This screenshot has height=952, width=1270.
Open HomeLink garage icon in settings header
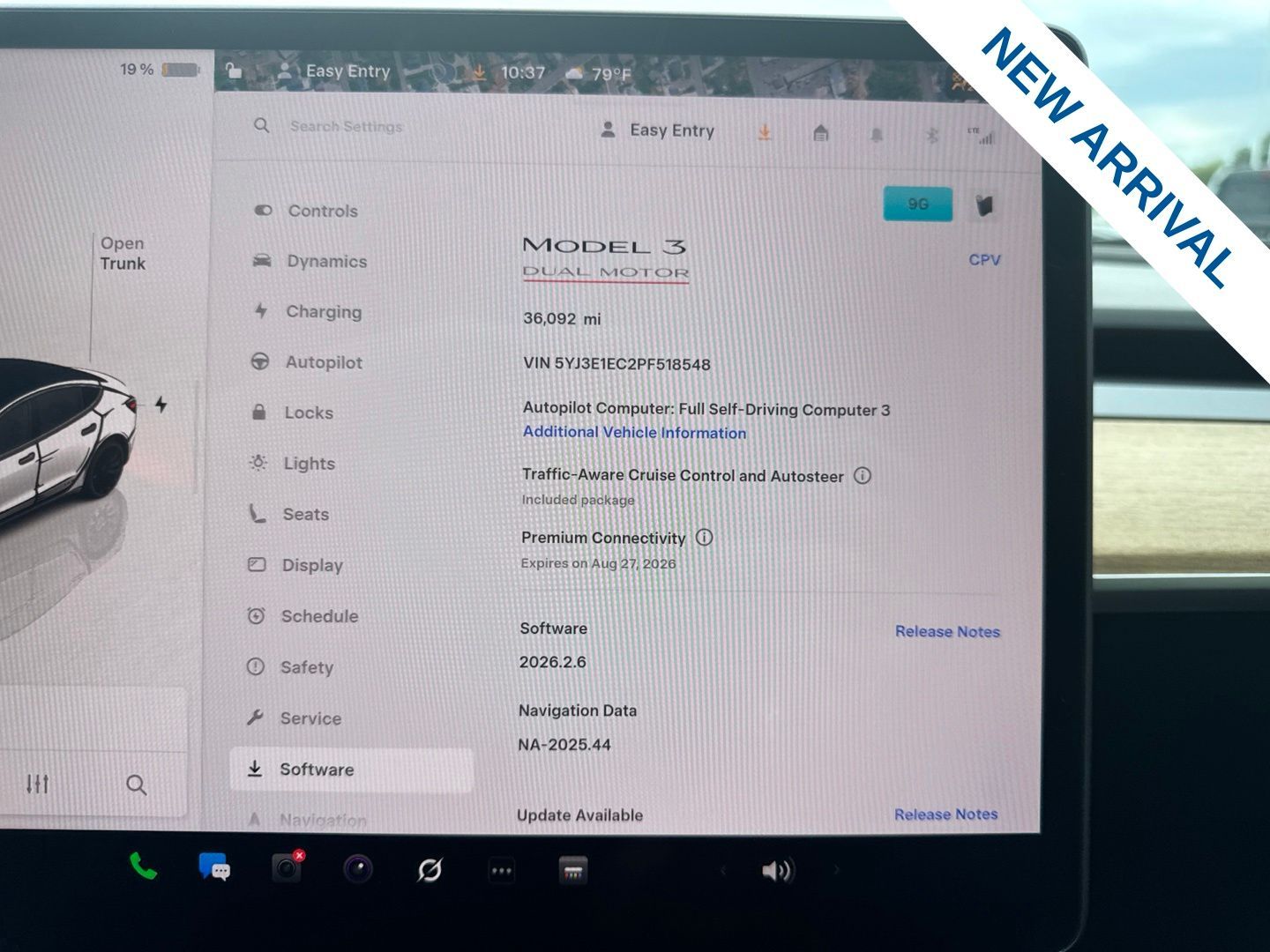tap(820, 133)
